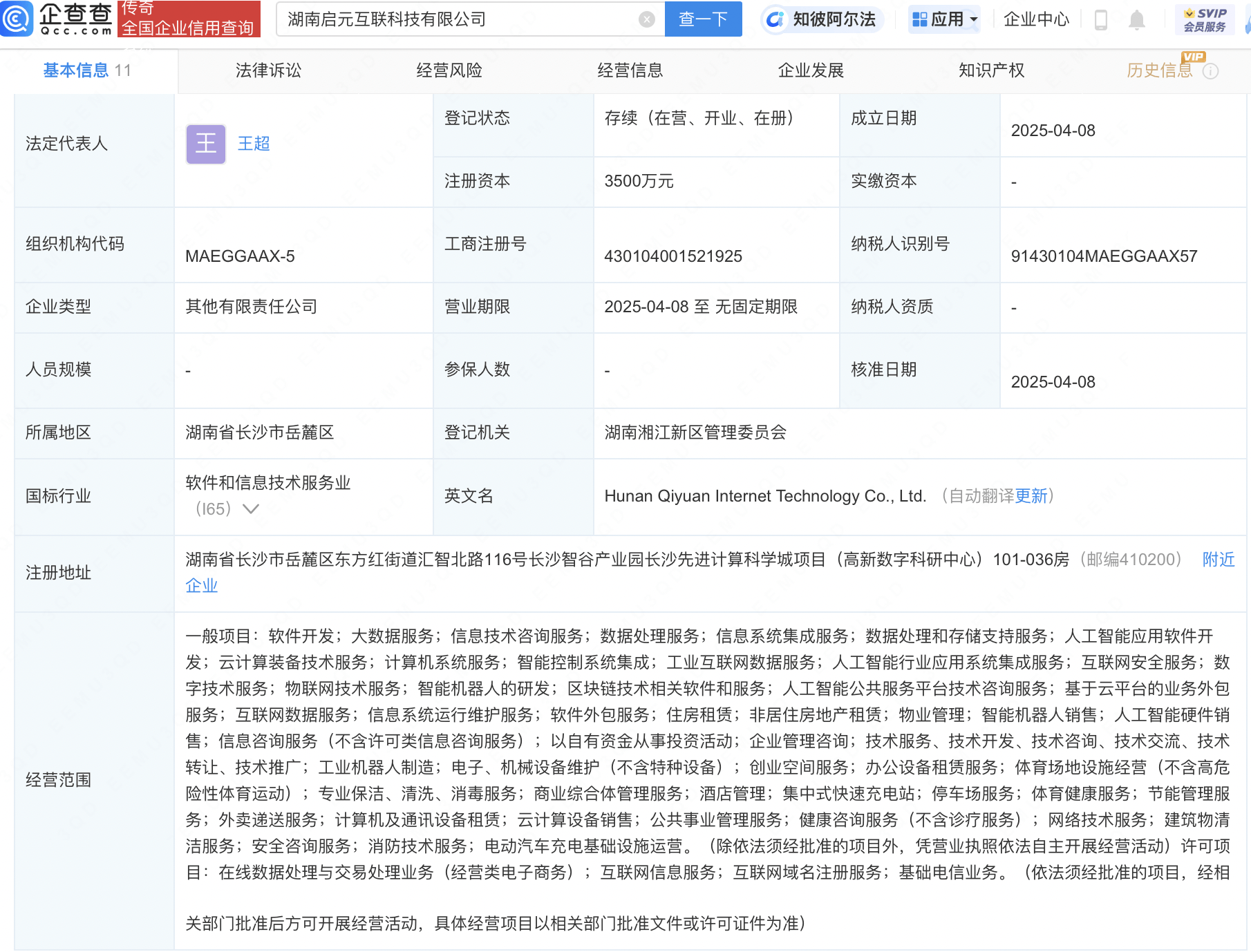Image resolution: width=1251 pixels, height=952 pixels.
Task: Open the 企业发展 tab
Action: [x=811, y=70]
